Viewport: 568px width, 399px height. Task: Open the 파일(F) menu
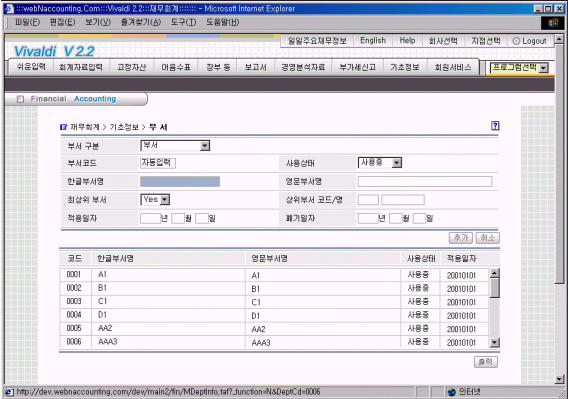[x=27, y=22]
